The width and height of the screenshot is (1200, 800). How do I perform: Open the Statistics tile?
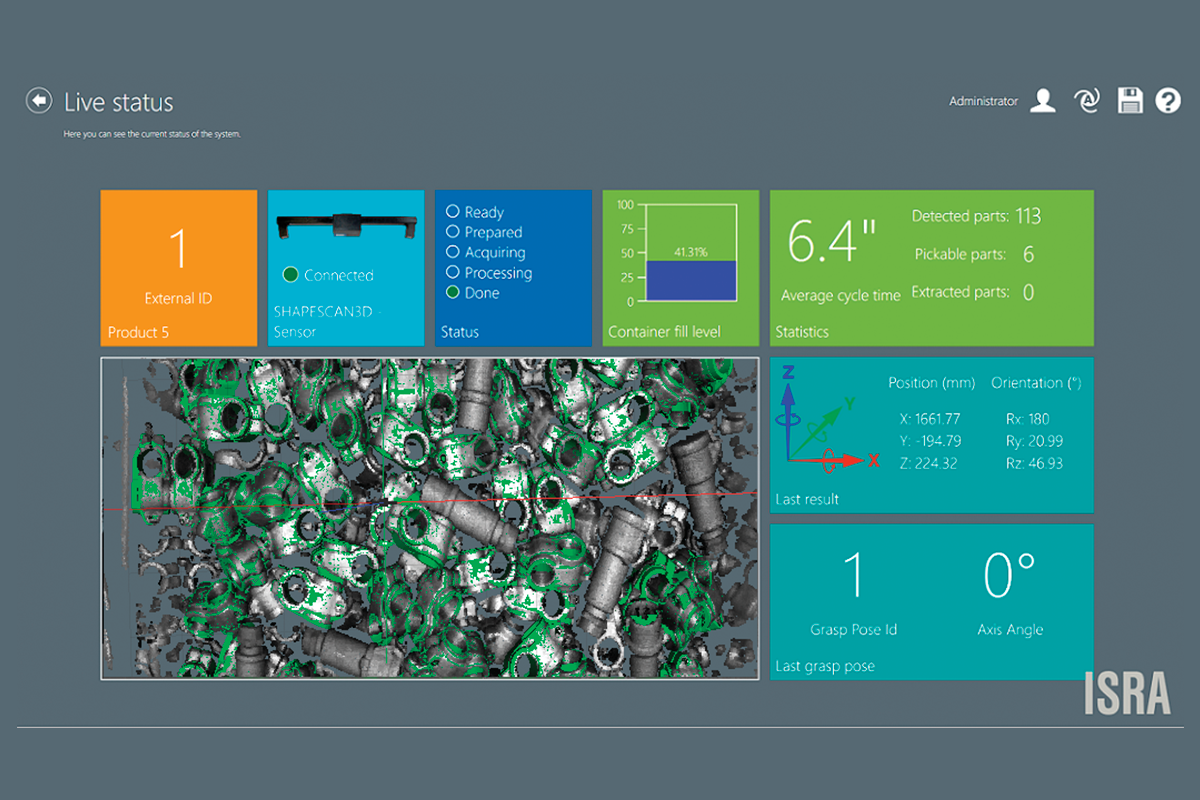[x=932, y=268]
